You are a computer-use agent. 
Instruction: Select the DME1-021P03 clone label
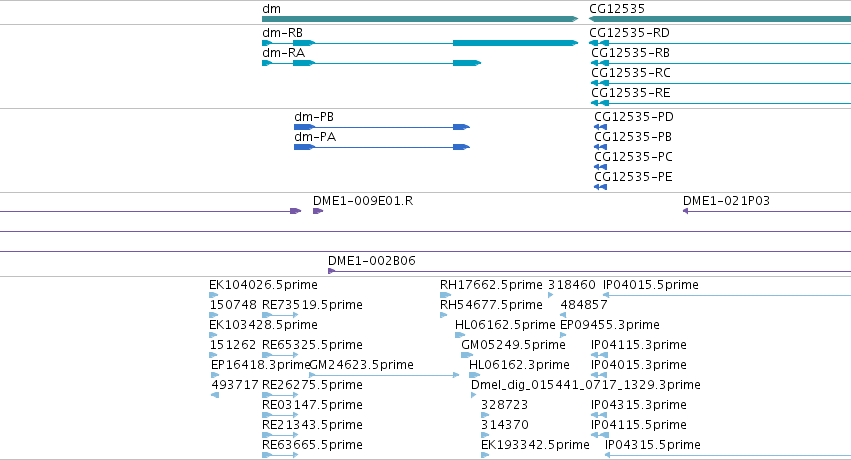point(726,201)
